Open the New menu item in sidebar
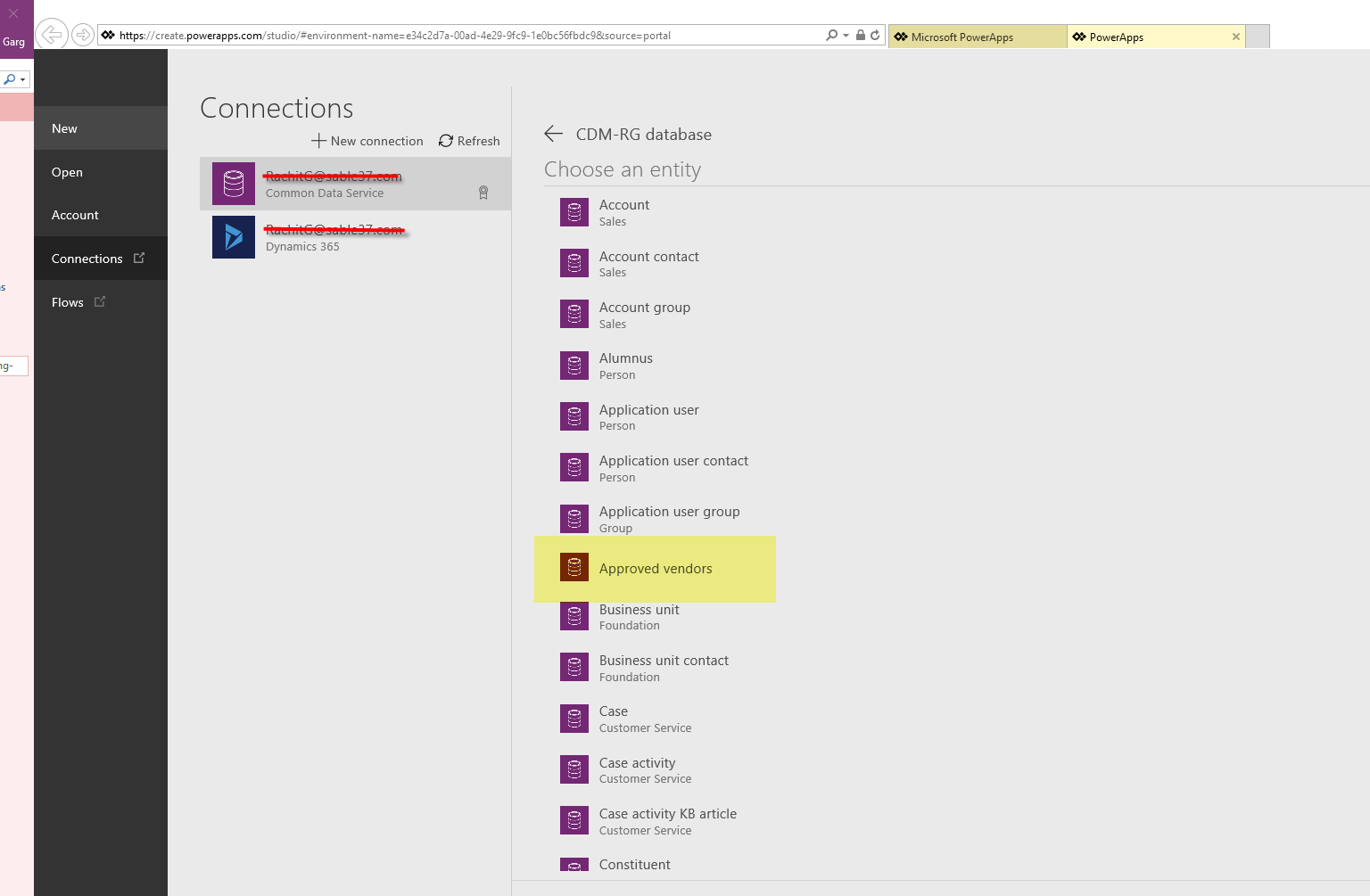This screenshot has height=896, width=1370. click(x=64, y=128)
